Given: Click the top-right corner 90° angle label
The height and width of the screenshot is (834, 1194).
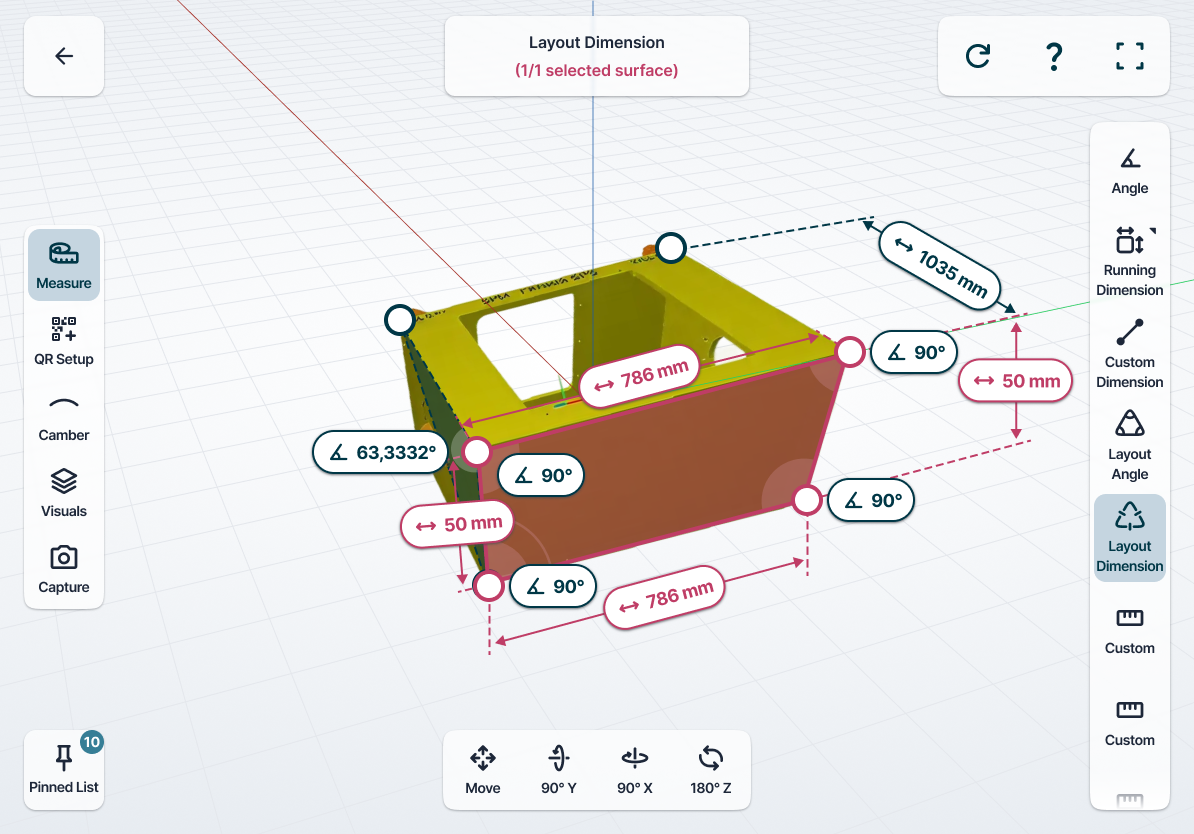Looking at the screenshot, I should pos(914,352).
